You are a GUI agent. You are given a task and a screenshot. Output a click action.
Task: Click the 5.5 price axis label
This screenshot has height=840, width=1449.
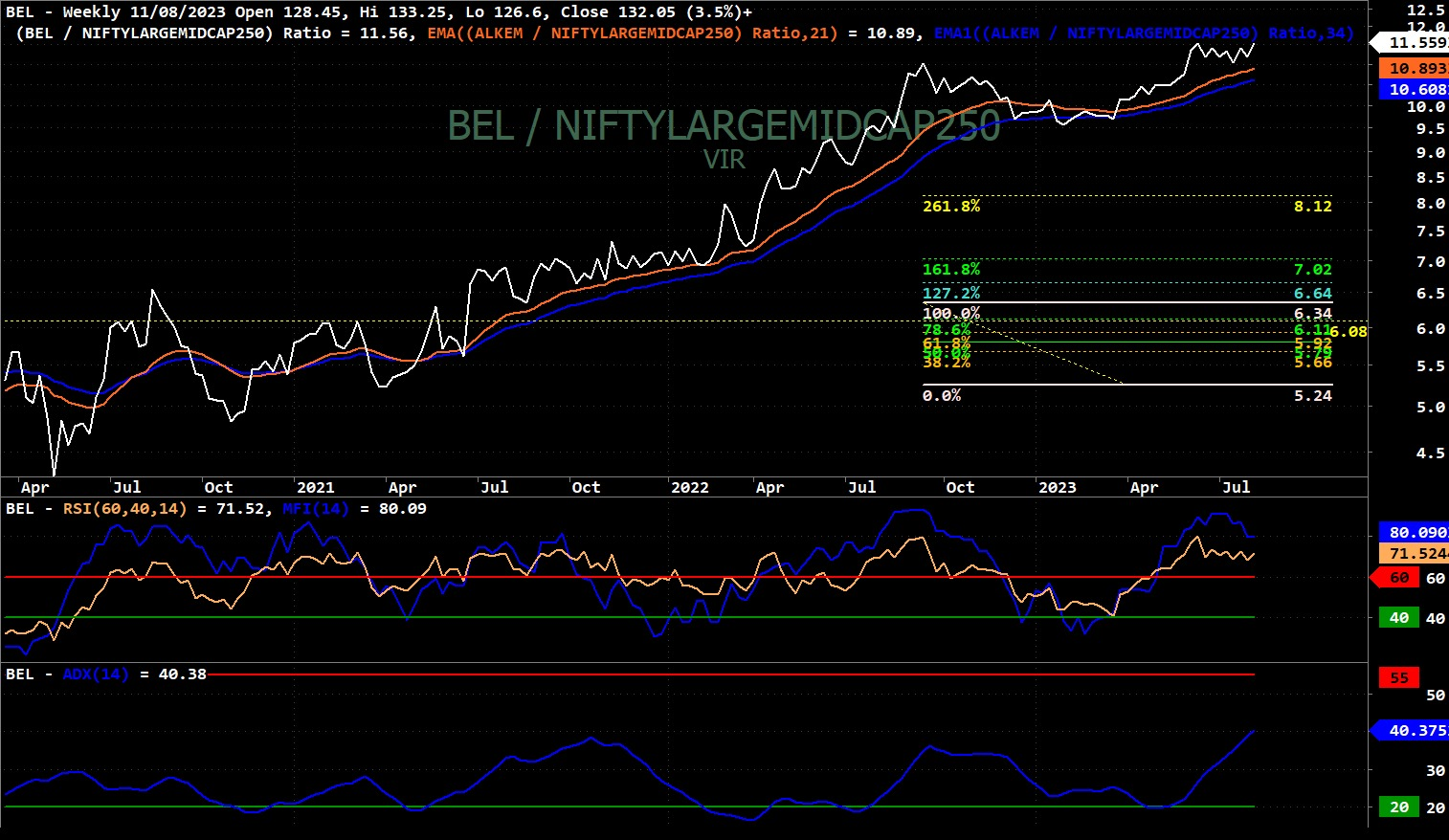coord(1430,365)
